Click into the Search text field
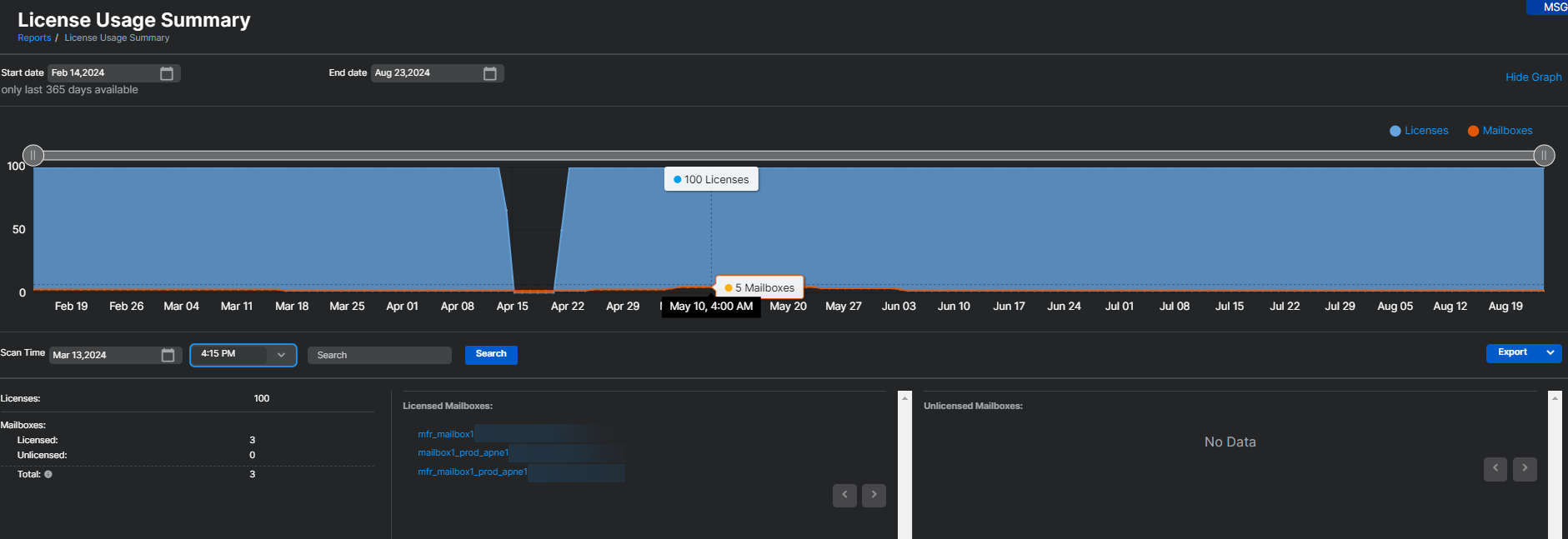The height and width of the screenshot is (539, 1568). coord(379,356)
